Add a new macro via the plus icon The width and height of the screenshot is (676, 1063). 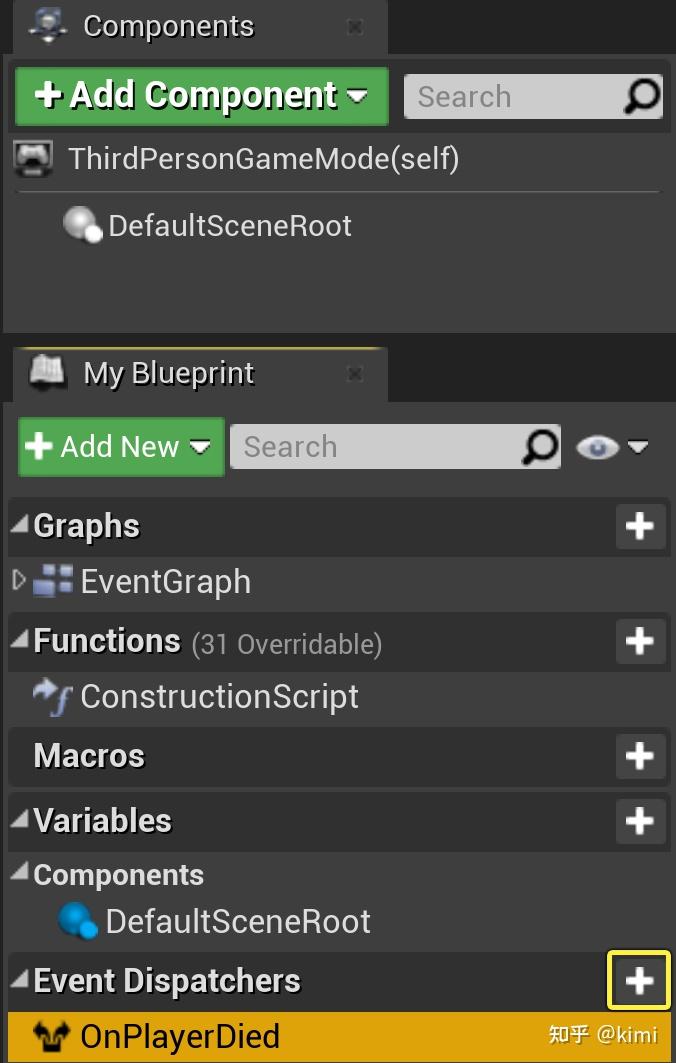640,756
